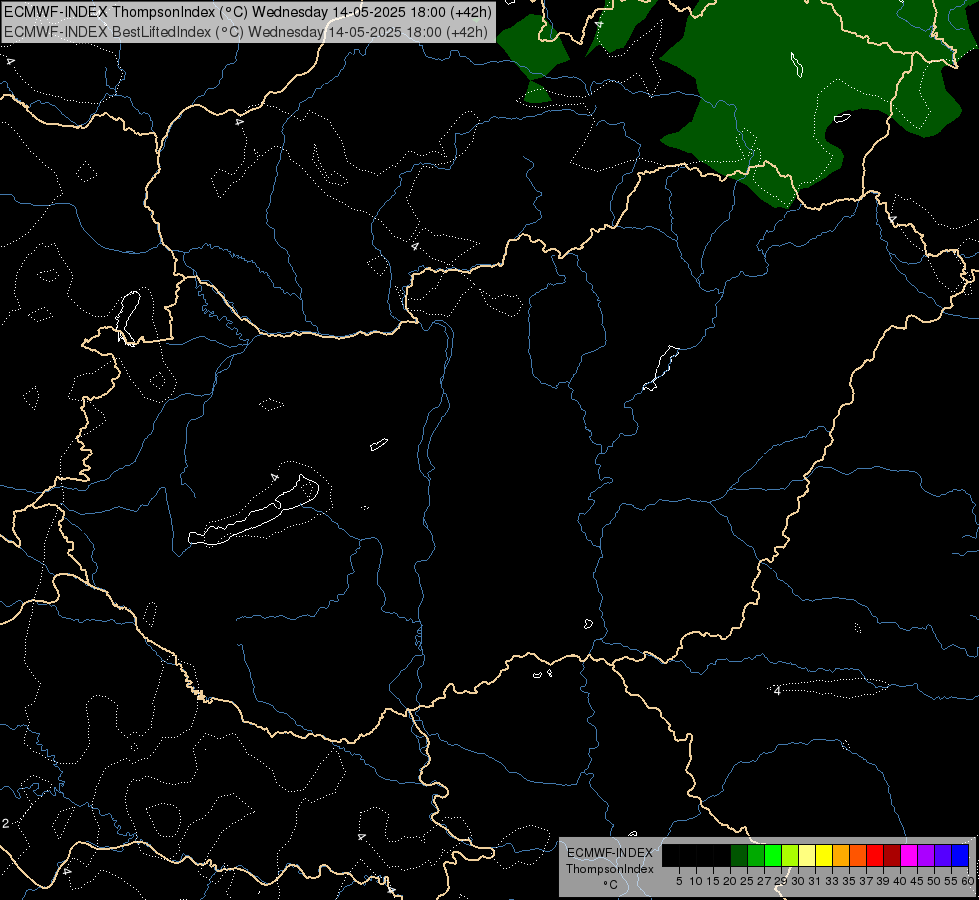The width and height of the screenshot is (979, 900).
Task: Click the °C unit label in legend
Action: coord(611,884)
